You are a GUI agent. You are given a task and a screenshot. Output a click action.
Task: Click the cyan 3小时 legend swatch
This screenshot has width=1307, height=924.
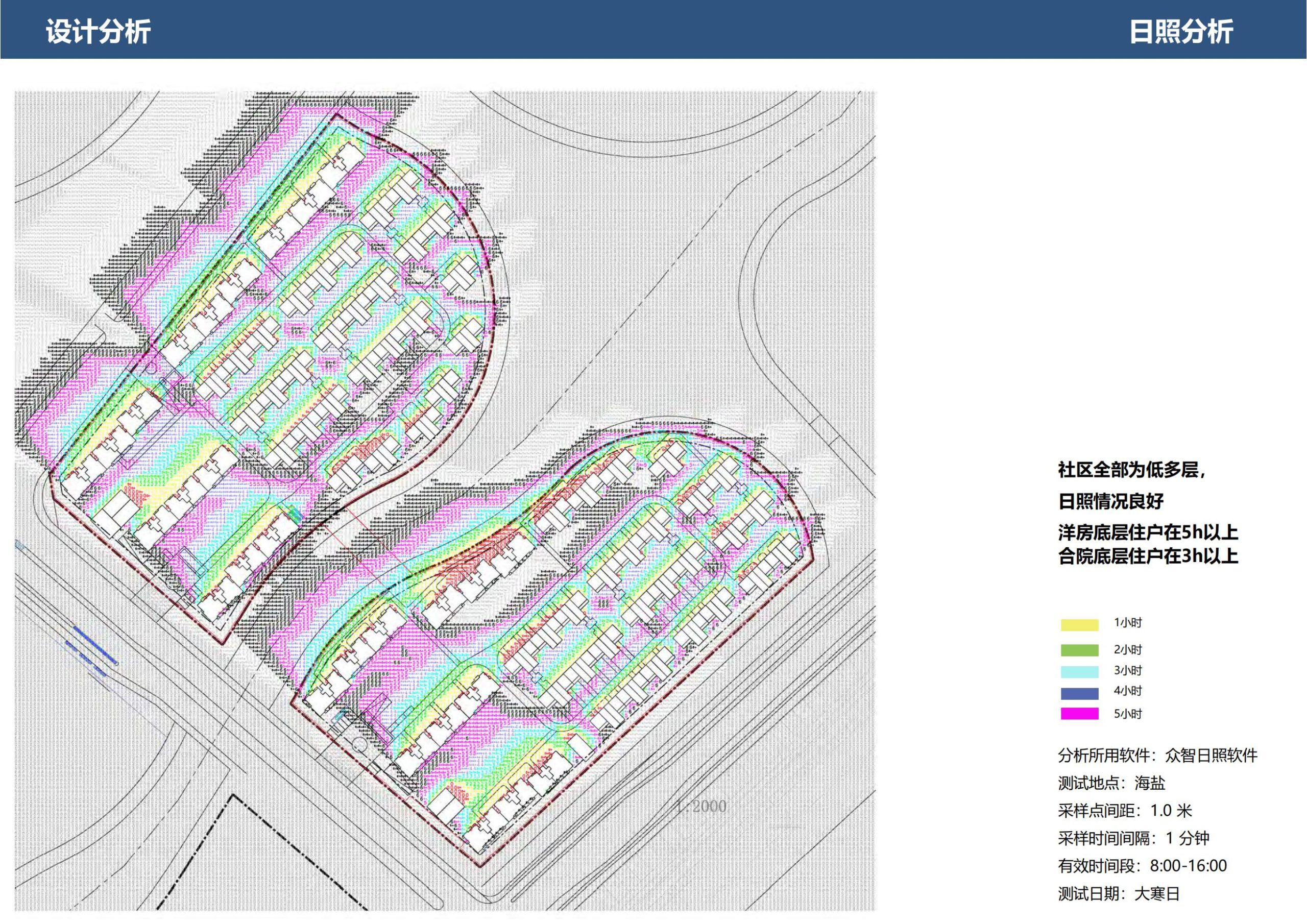1079,672
